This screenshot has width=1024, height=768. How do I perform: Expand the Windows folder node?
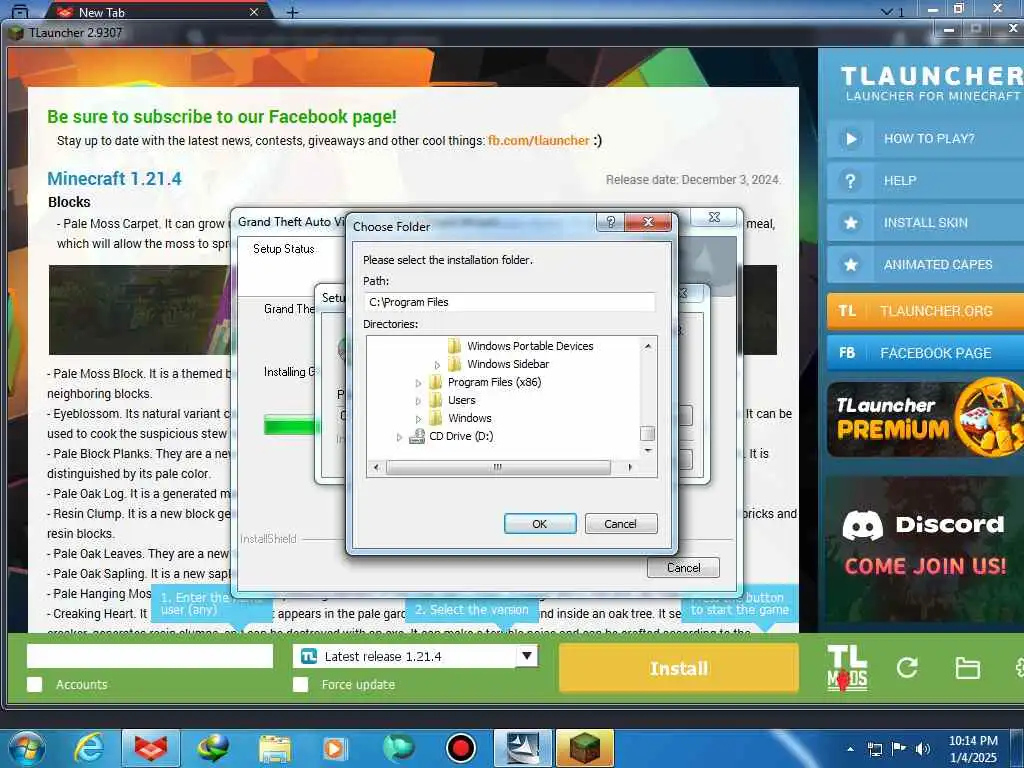point(418,419)
